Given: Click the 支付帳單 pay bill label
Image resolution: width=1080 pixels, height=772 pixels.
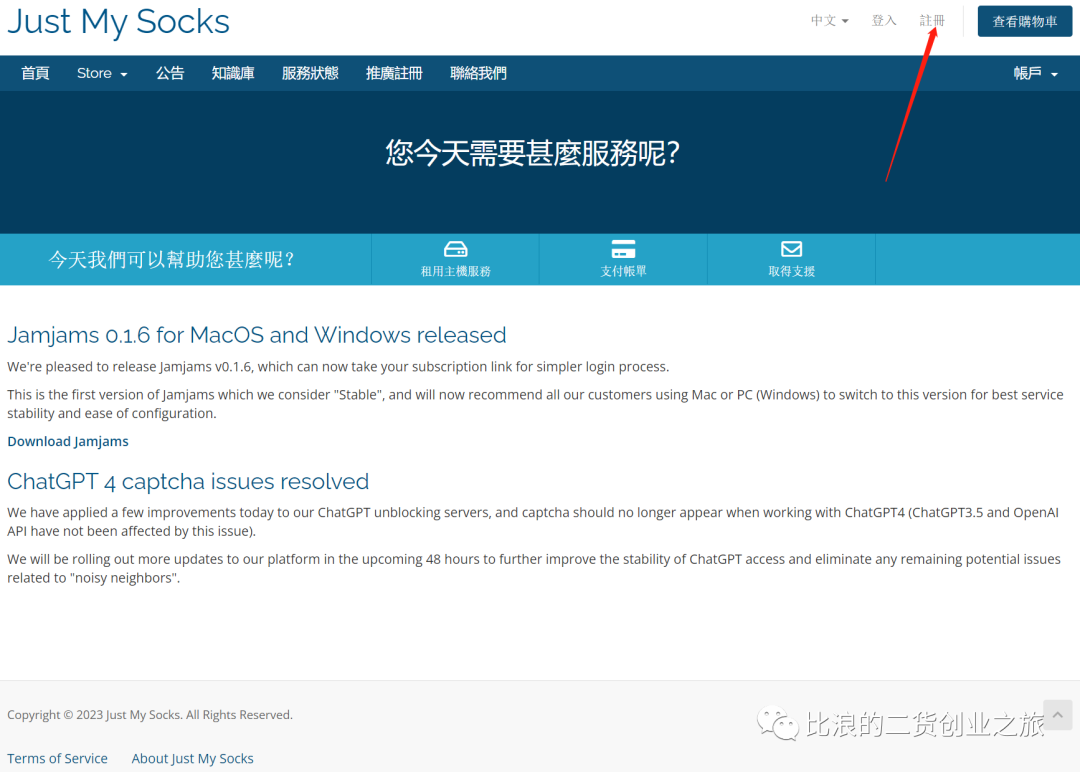Looking at the screenshot, I should [x=623, y=271].
